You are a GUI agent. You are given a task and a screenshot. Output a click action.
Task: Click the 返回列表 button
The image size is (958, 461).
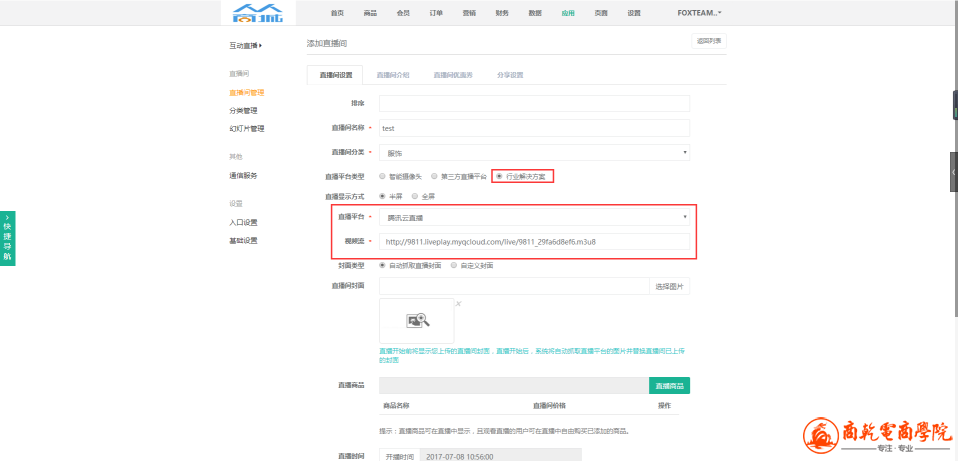point(709,41)
